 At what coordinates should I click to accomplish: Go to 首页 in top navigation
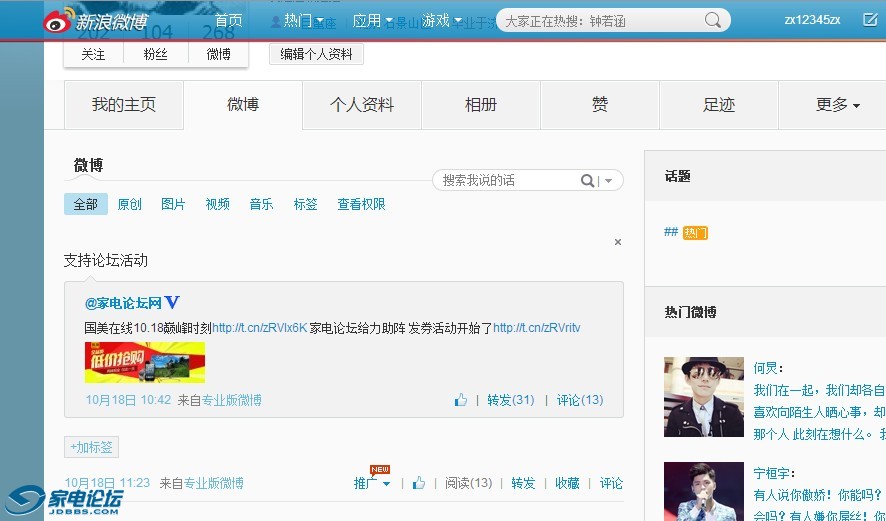coord(228,21)
